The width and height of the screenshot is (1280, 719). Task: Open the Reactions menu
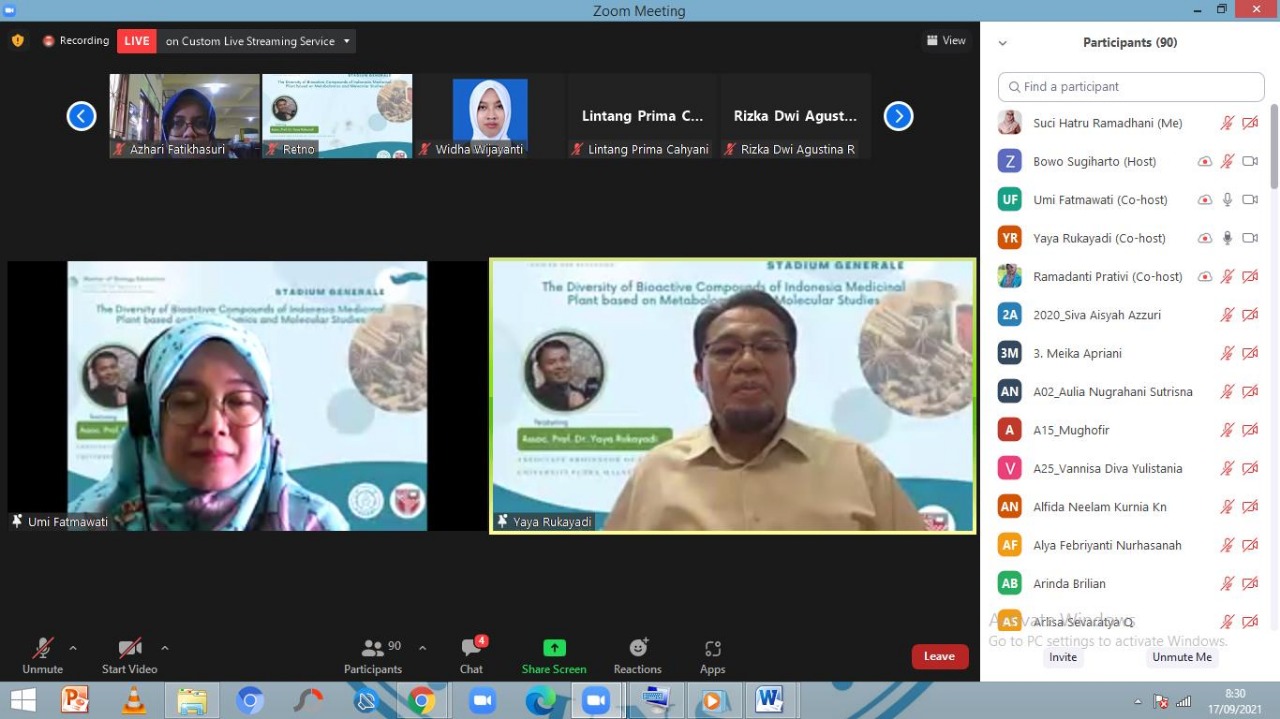tap(638, 648)
